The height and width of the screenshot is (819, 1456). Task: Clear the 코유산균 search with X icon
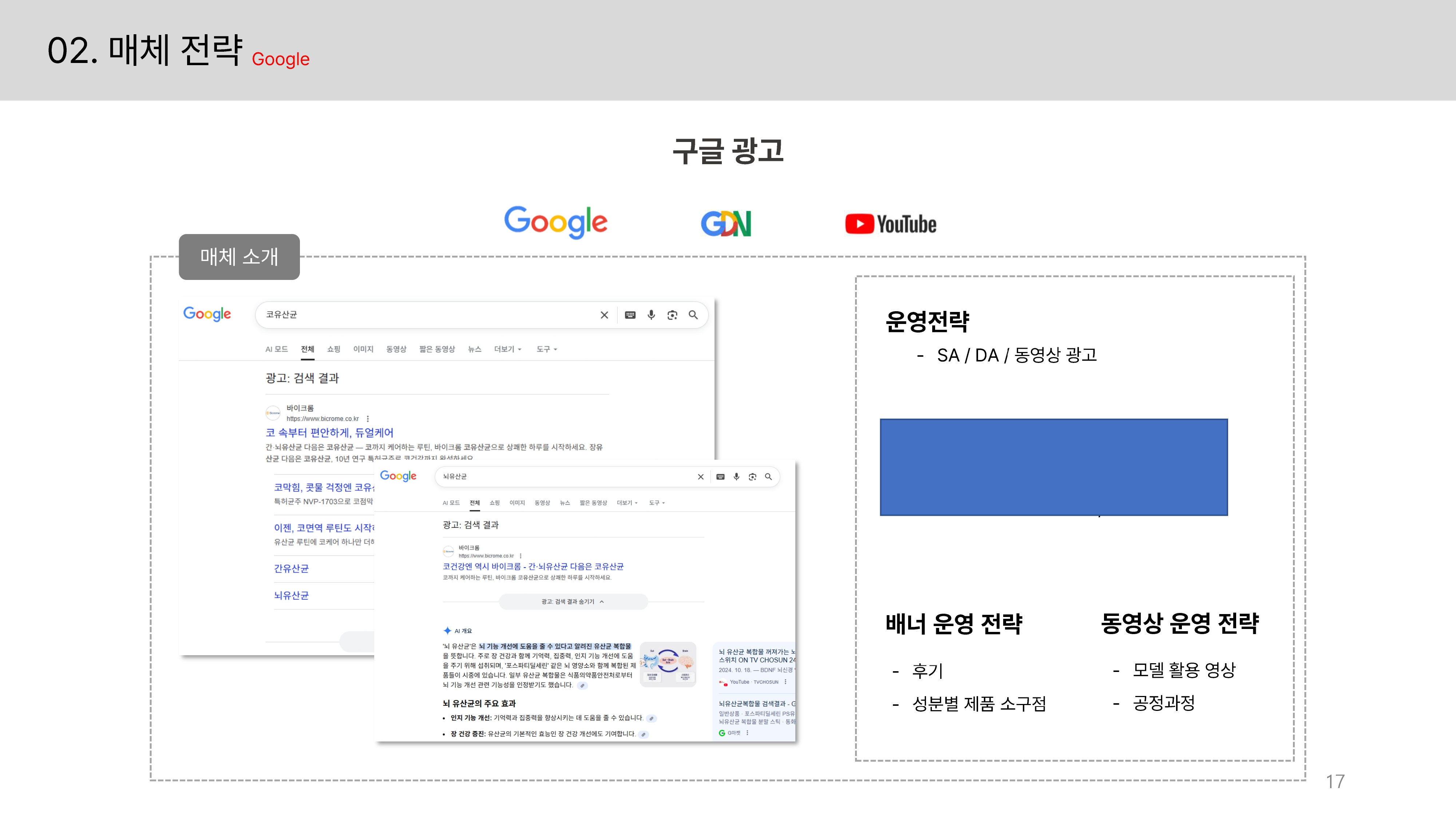(x=604, y=315)
